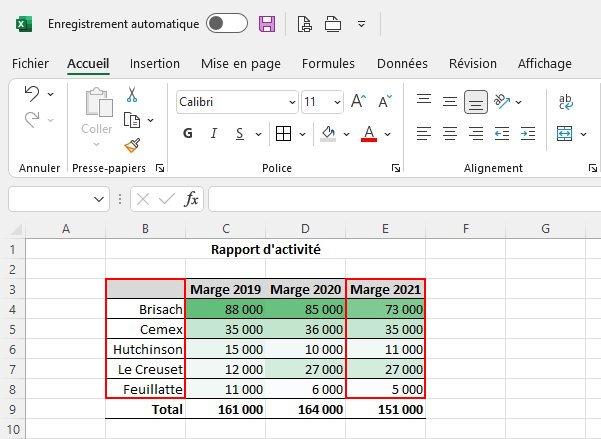Open the Insertion ribbon tab
601x439 pixels.
click(155, 64)
